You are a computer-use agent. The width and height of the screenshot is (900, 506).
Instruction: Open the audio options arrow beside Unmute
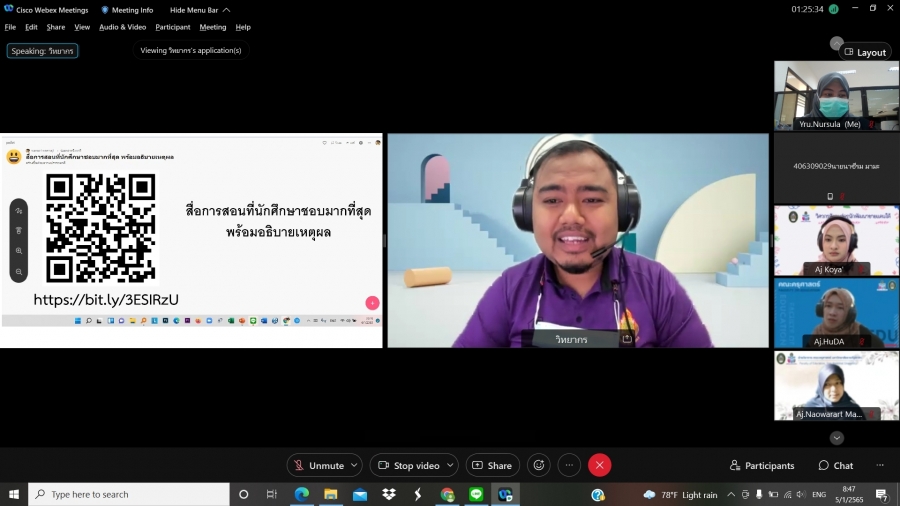pyautogui.click(x=354, y=465)
